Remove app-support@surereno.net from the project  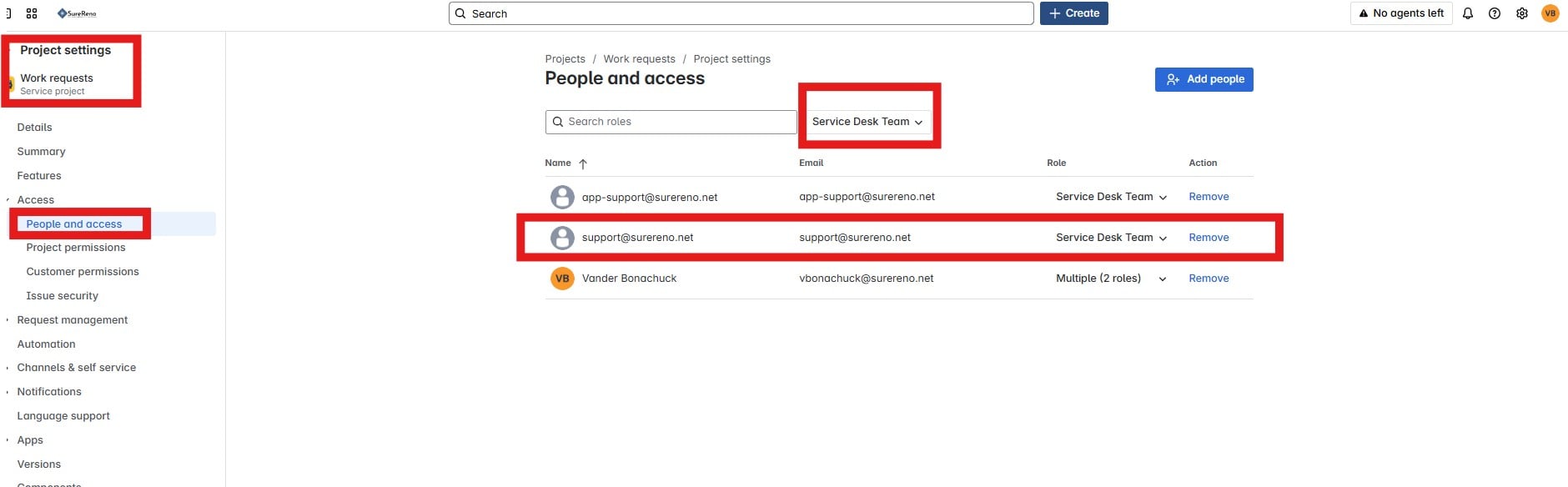point(1209,197)
